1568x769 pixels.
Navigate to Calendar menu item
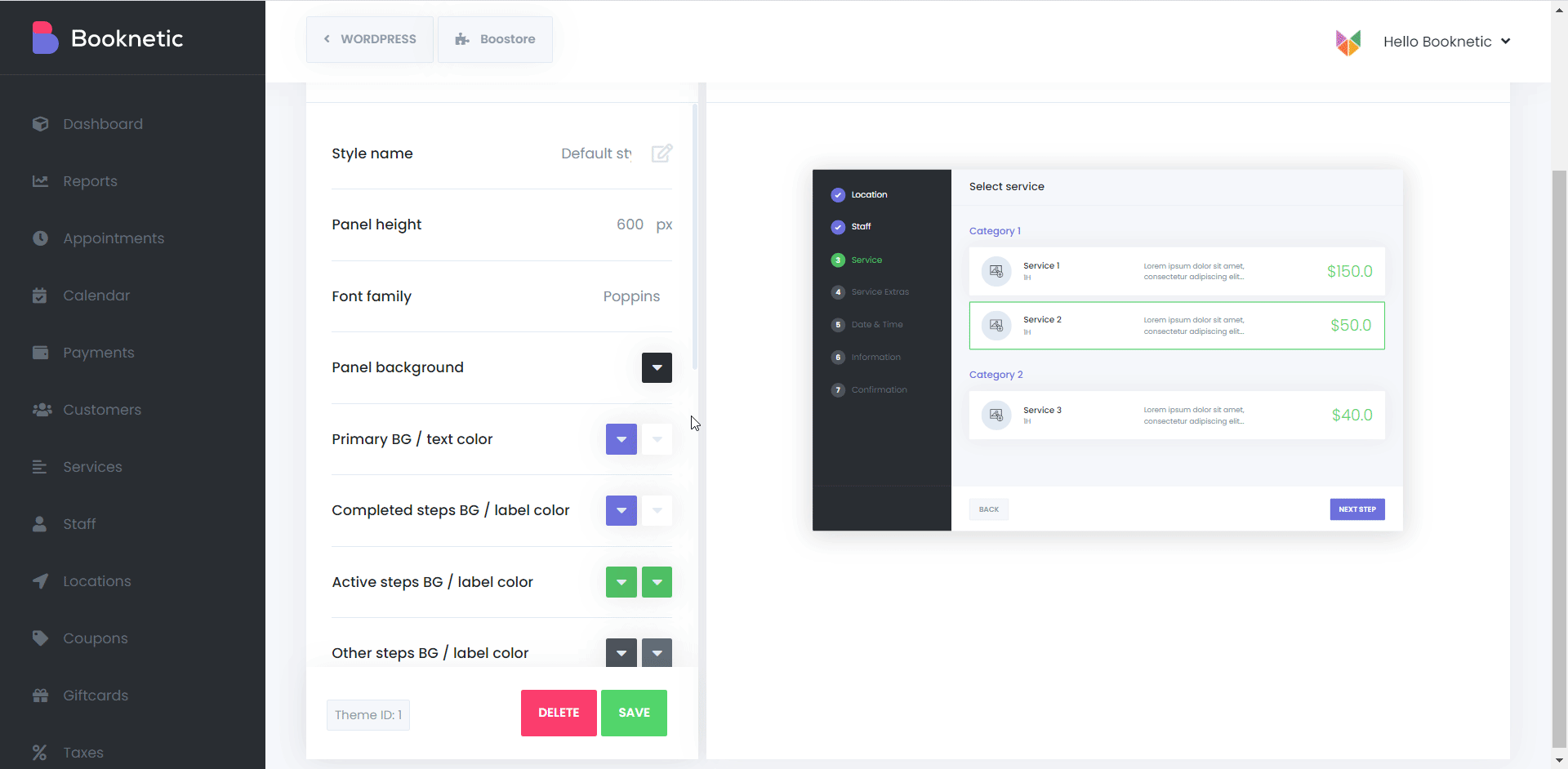coord(96,296)
